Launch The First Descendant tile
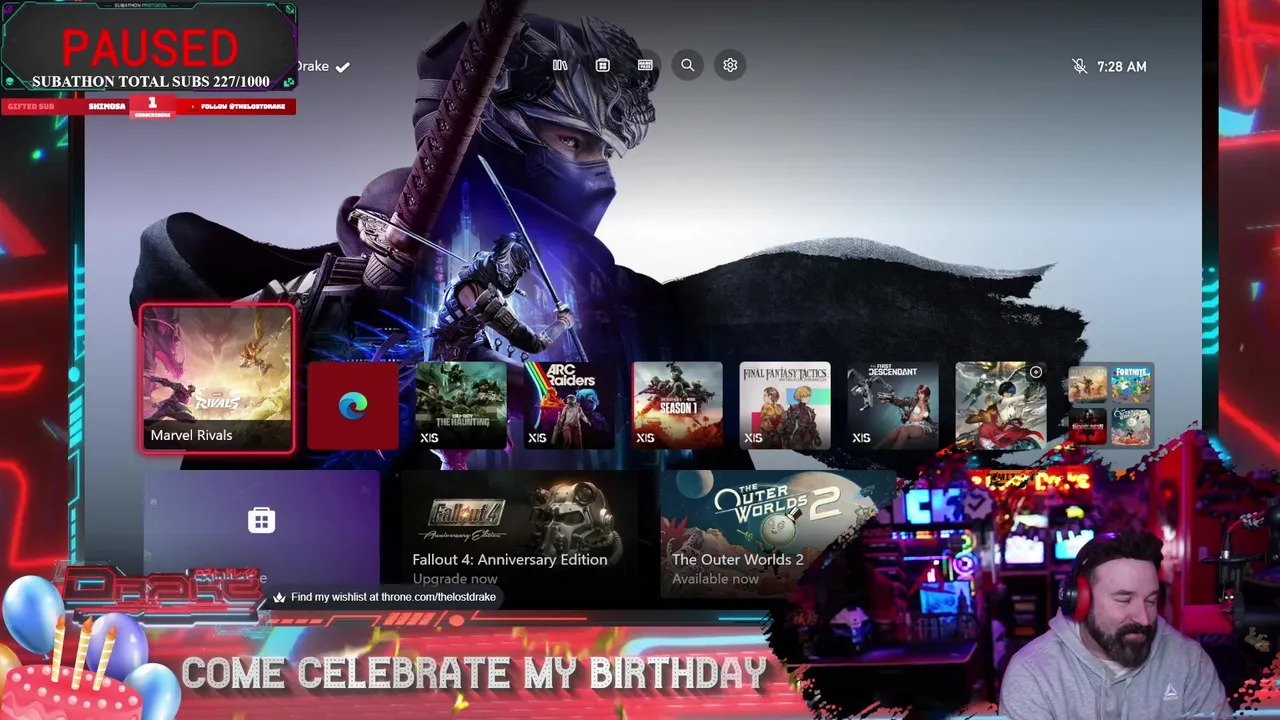The height and width of the screenshot is (720, 1280). click(893, 405)
